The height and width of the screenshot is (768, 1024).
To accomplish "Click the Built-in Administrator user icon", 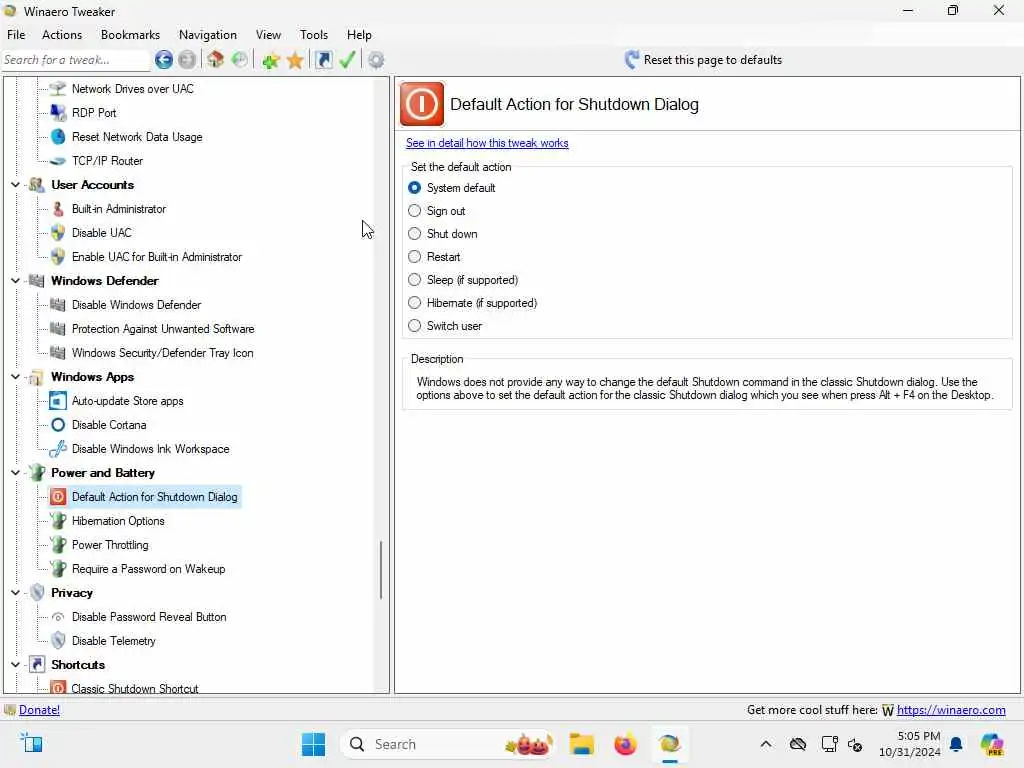I will coord(58,209).
